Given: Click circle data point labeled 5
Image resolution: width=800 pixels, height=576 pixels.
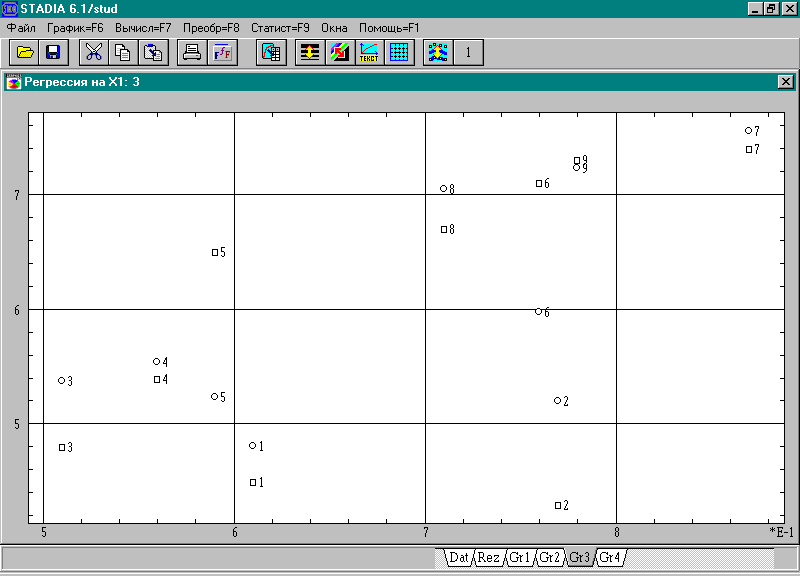Looking at the screenshot, I should [x=214, y=396].
